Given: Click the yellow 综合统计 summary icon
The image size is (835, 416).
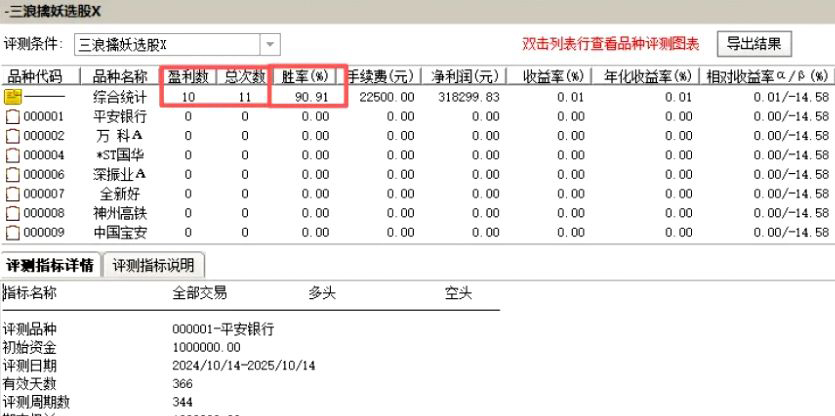Looking at the screenshot, I should [13, 97].
